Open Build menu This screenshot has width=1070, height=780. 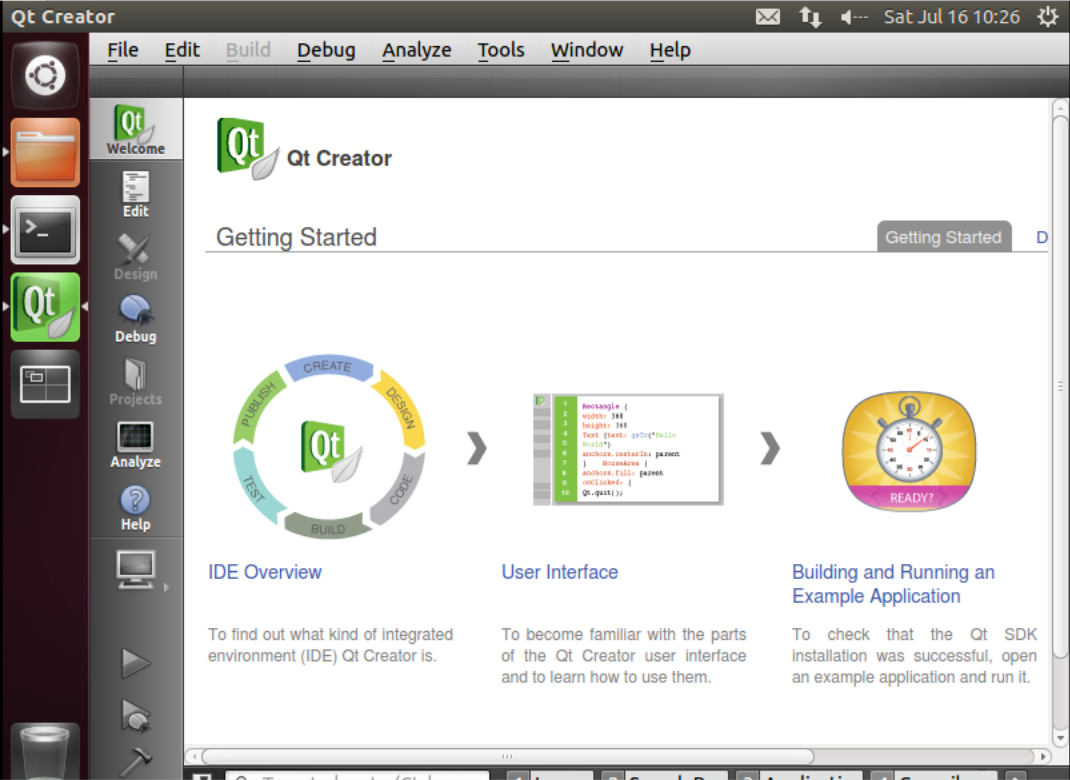point(248,50)
